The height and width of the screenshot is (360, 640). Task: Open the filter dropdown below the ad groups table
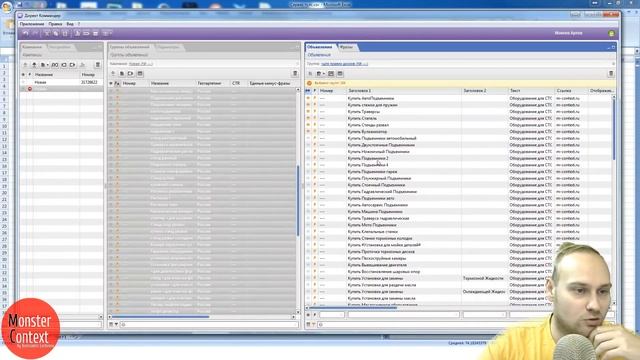[x=116, y=324]
